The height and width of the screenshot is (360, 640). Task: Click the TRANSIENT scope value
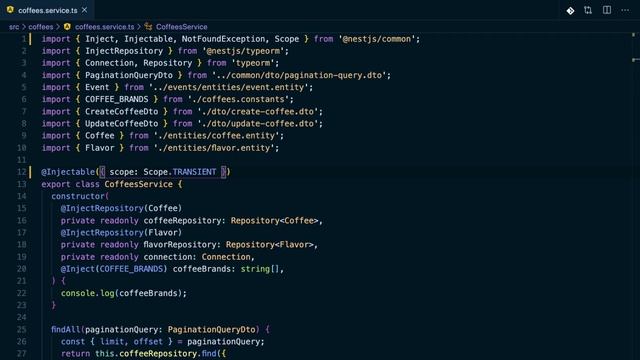coord(194,172)
